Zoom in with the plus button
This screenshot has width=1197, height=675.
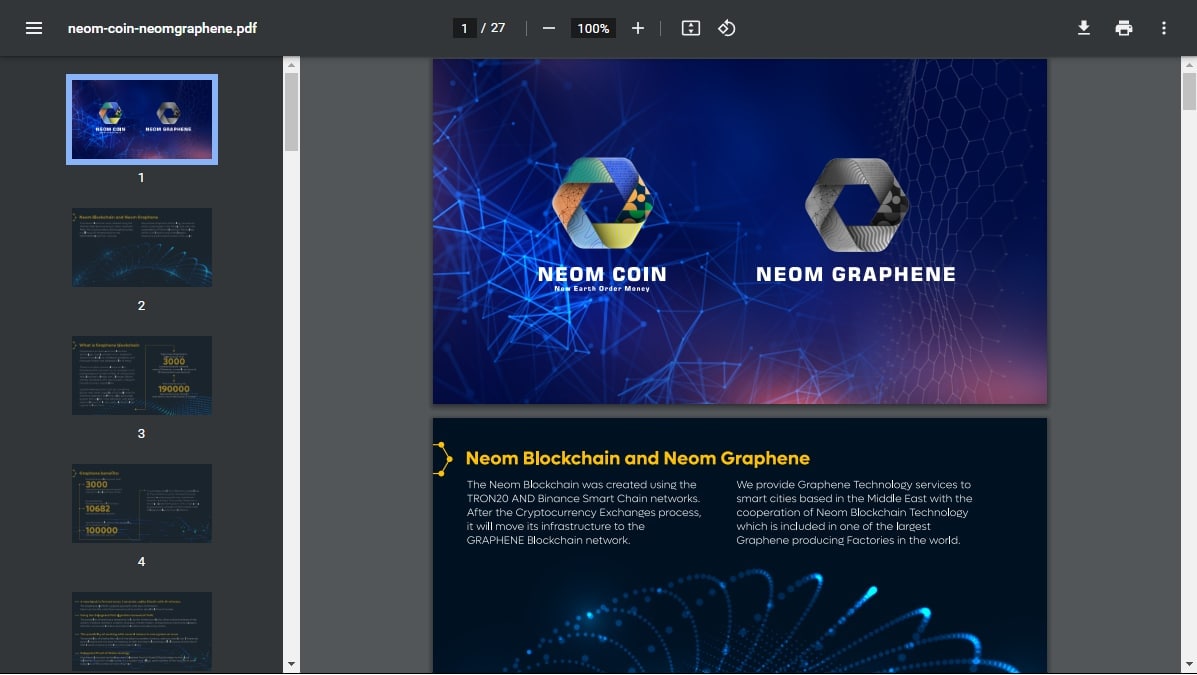[637, 28]
